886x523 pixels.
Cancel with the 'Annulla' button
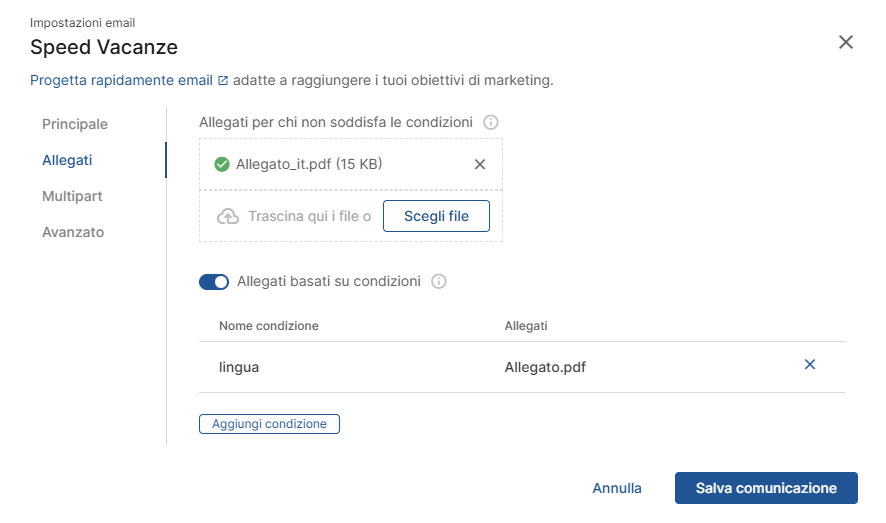tap(617, 488)
